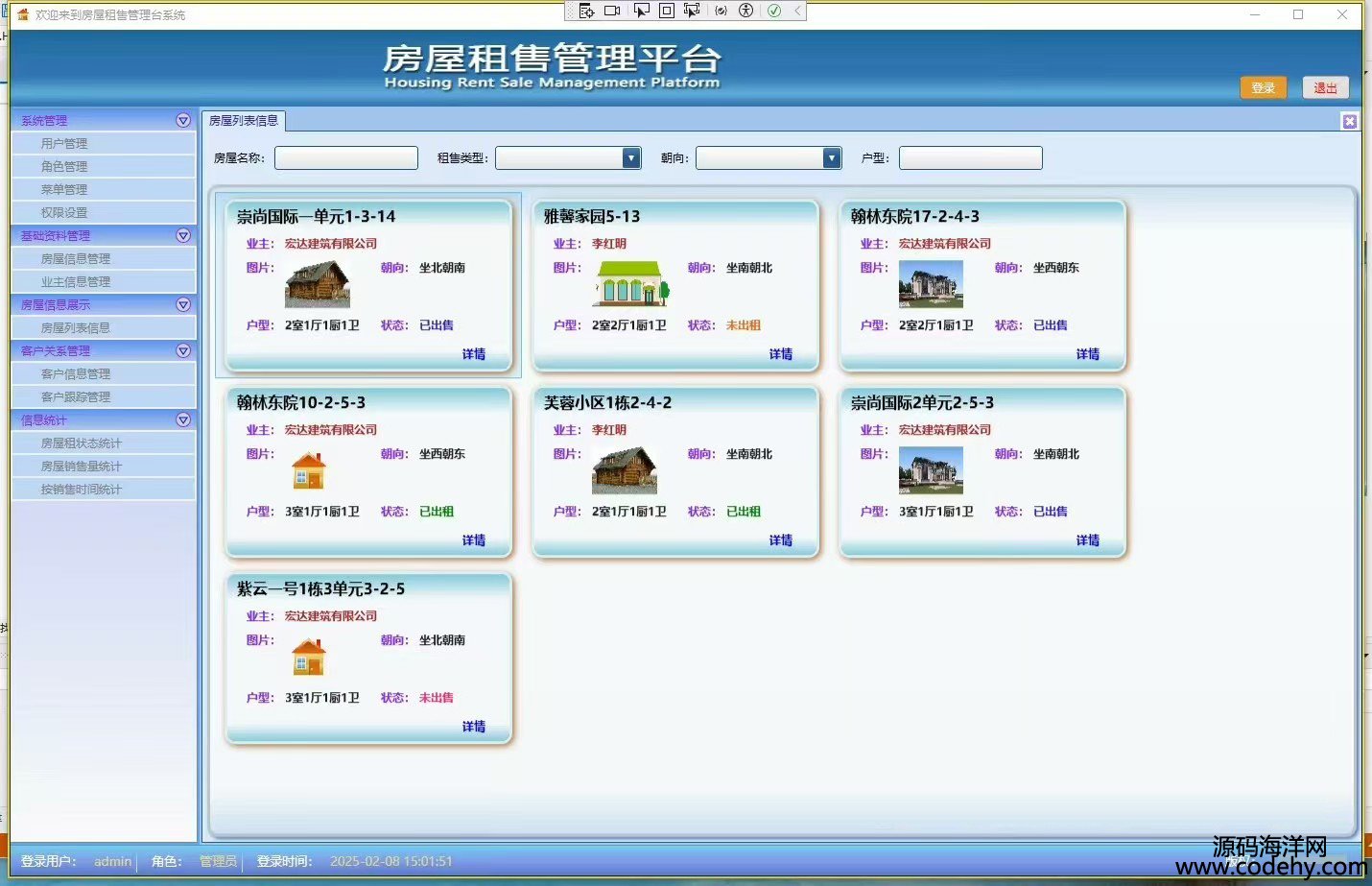The image size is (1372, 886).
Task: Click the camera record icon in top toolbar
Action: click(612, 11)
